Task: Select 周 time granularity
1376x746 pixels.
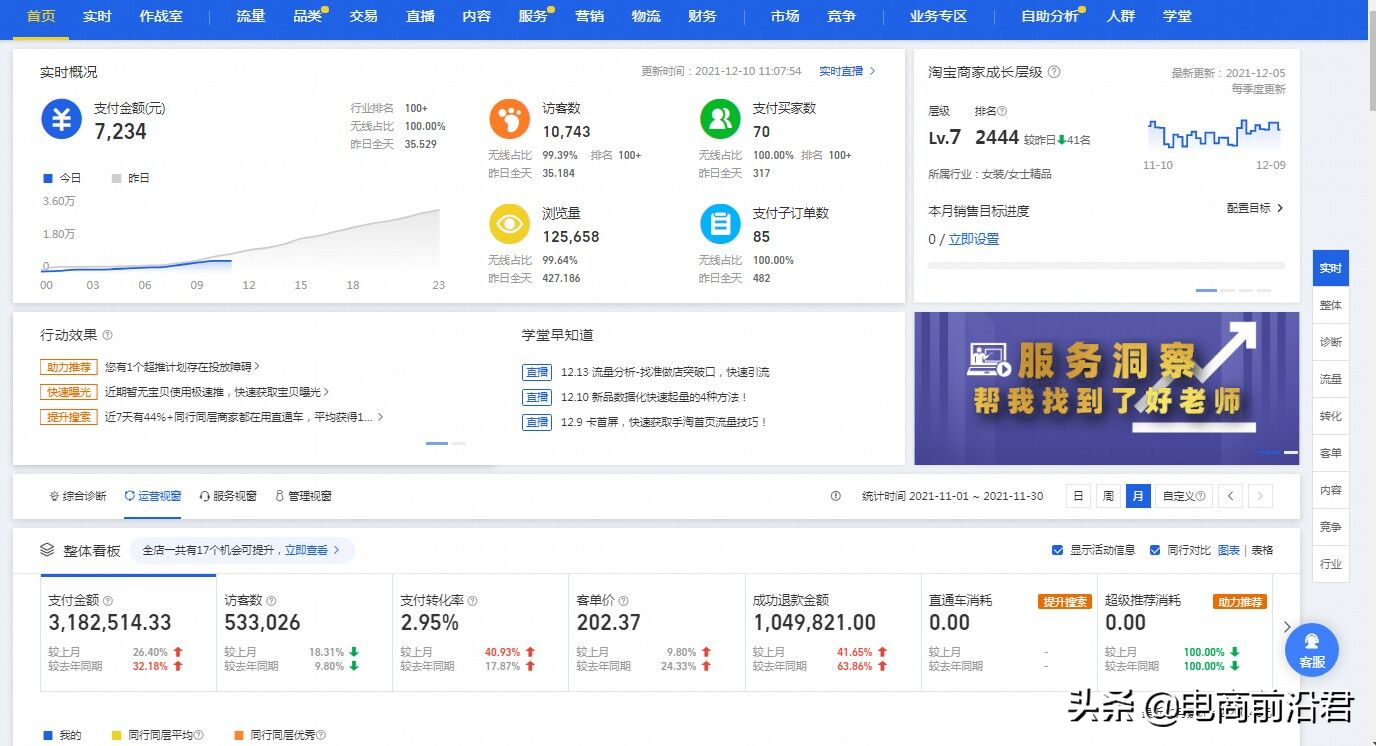Action: pyautogui.click(x=1108, y=496)
